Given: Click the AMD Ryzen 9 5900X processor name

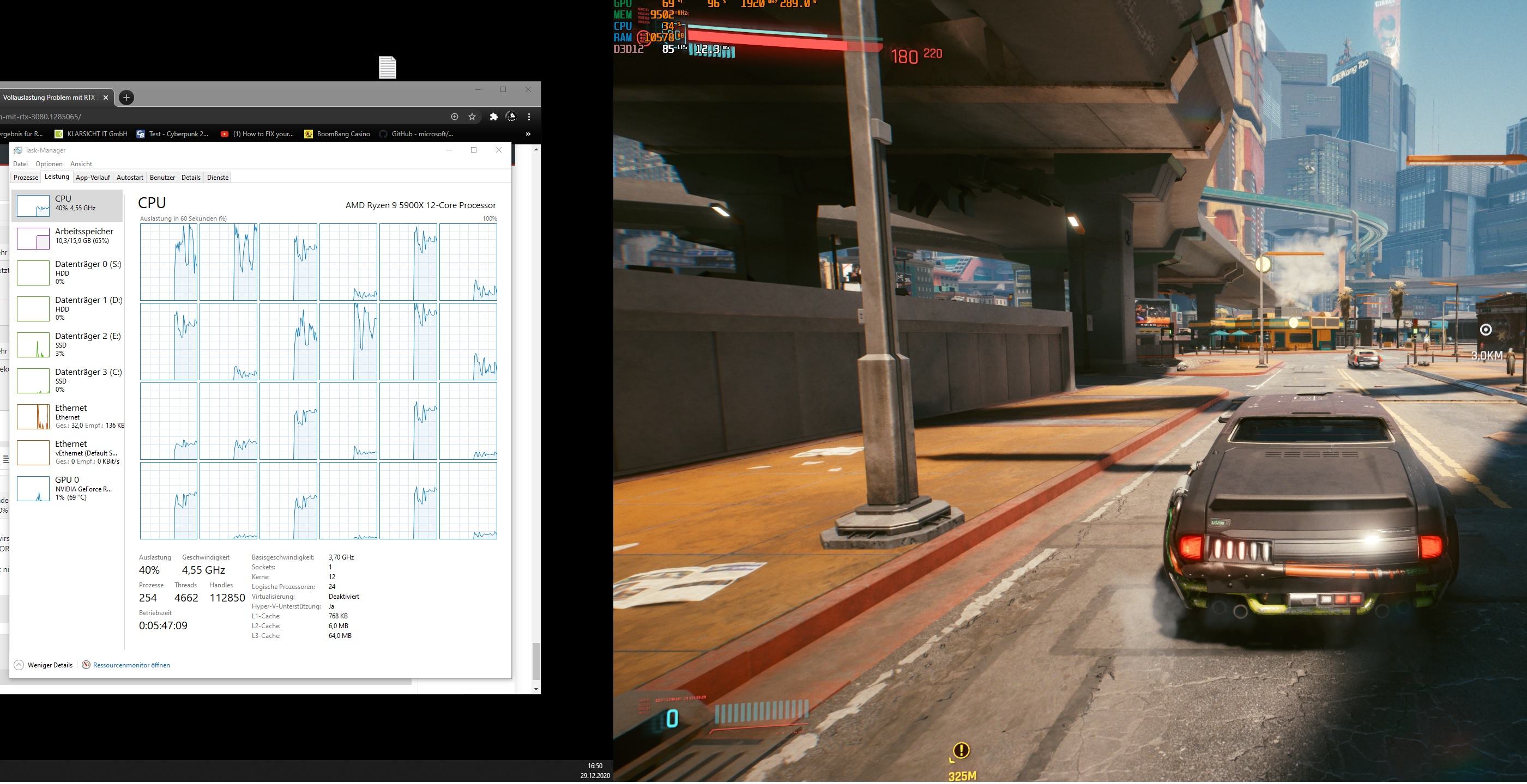Looking at the screenshot, I should point(420,205).
